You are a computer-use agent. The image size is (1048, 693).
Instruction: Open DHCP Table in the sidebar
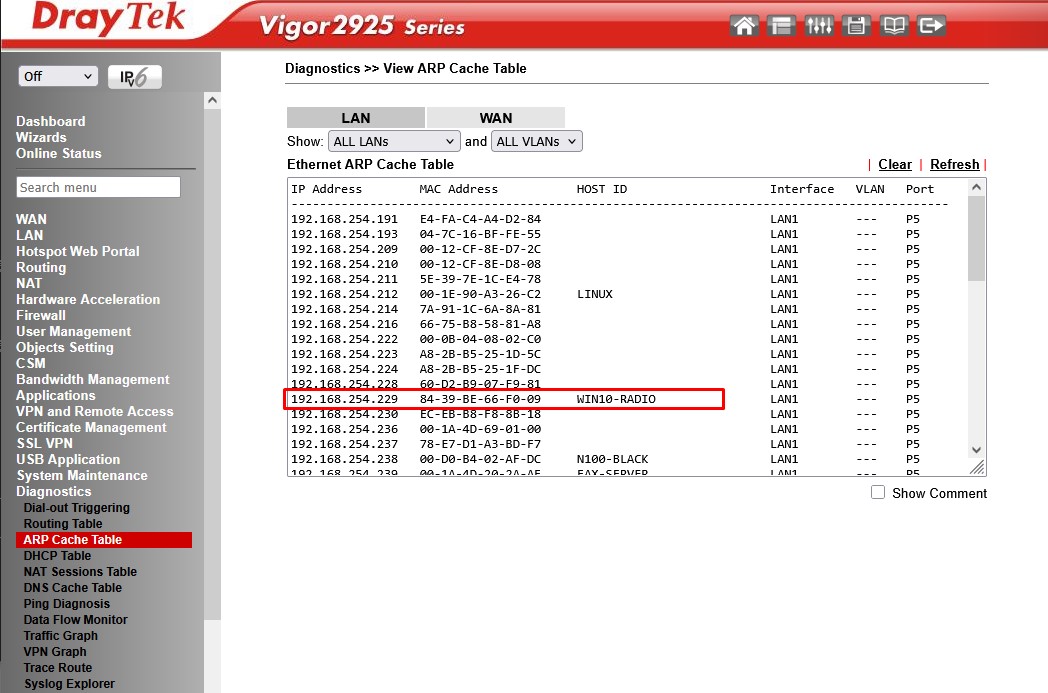point(57,556)
